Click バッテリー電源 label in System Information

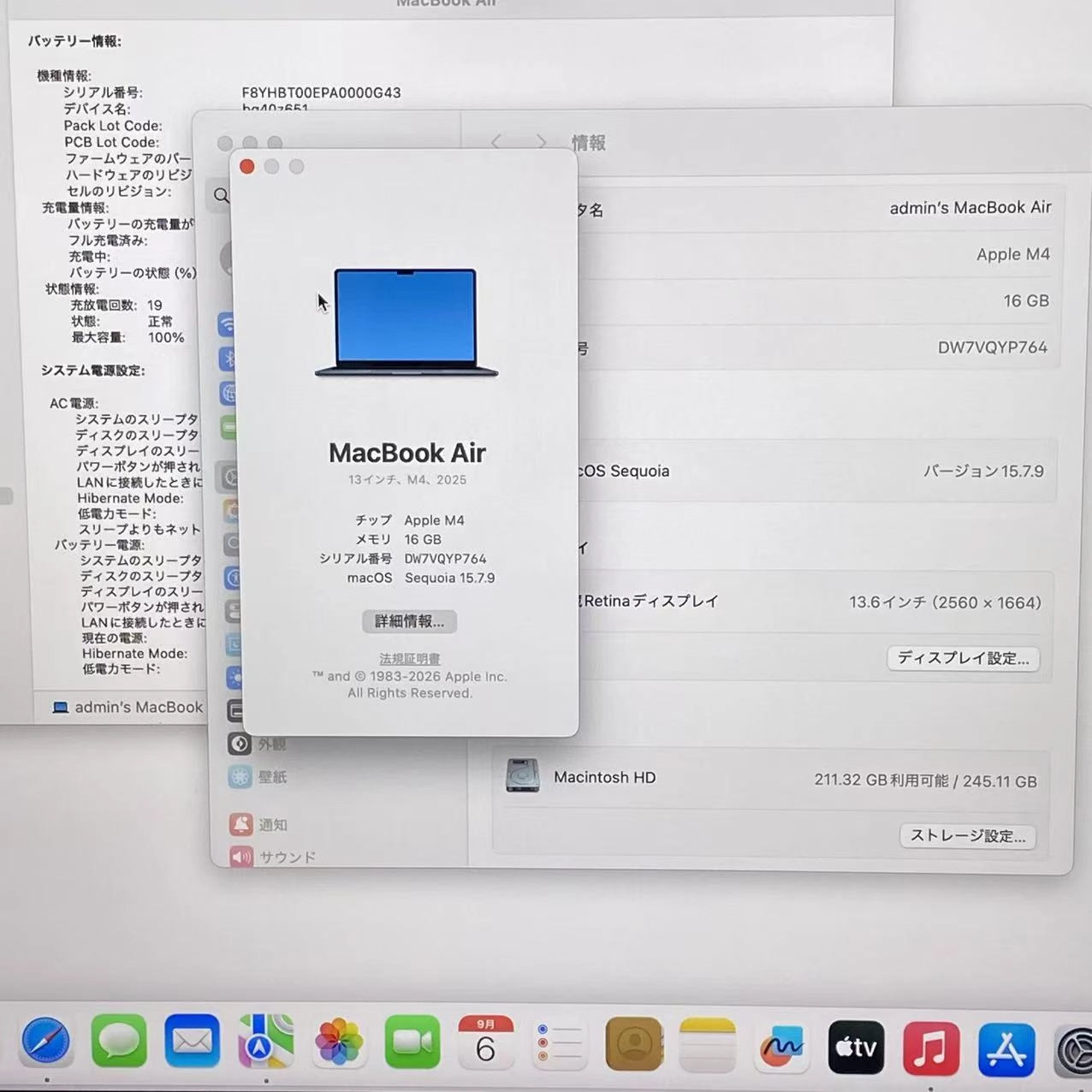pos(99,544)
